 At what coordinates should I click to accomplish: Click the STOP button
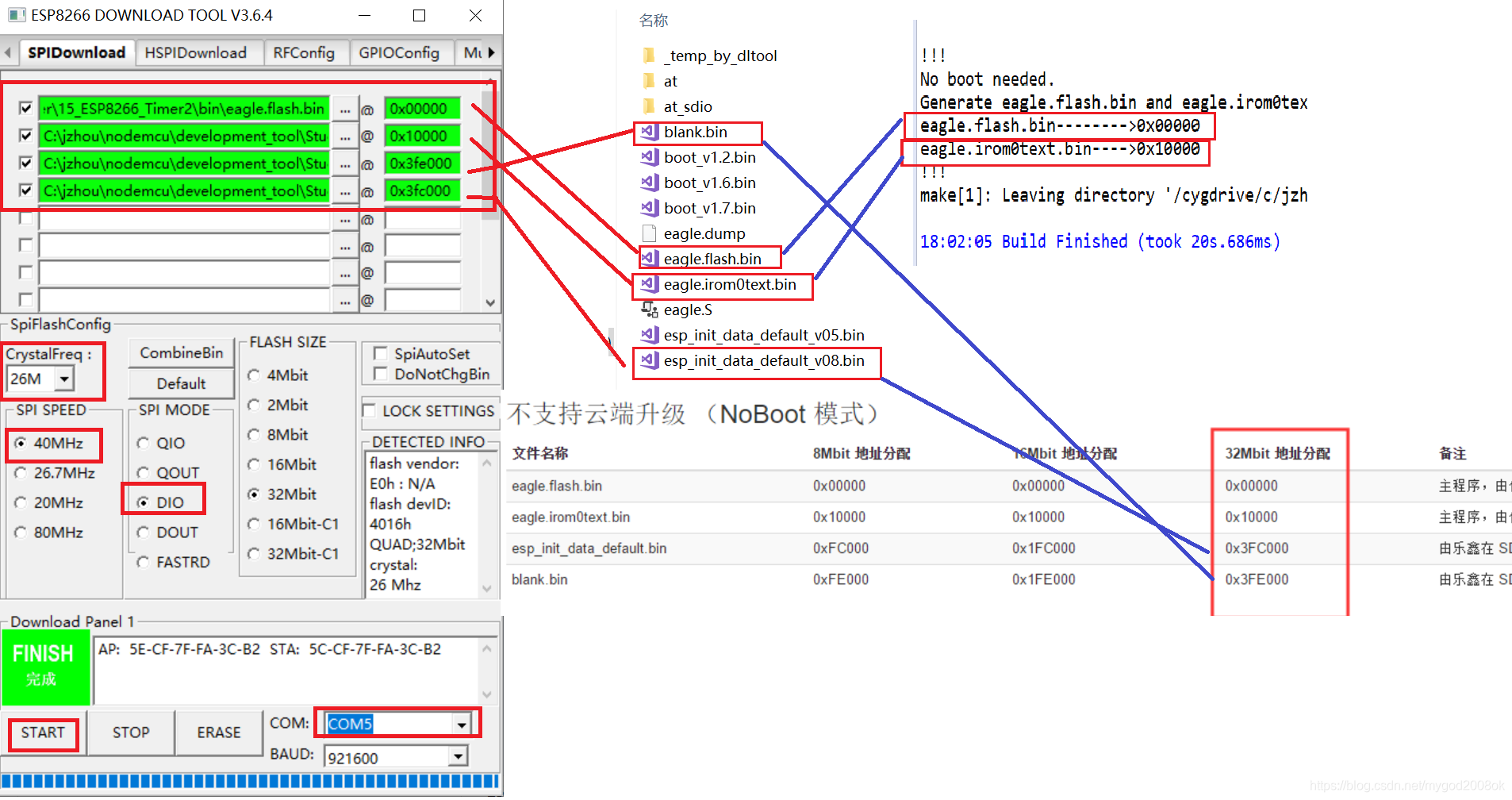tap(131, 733)
